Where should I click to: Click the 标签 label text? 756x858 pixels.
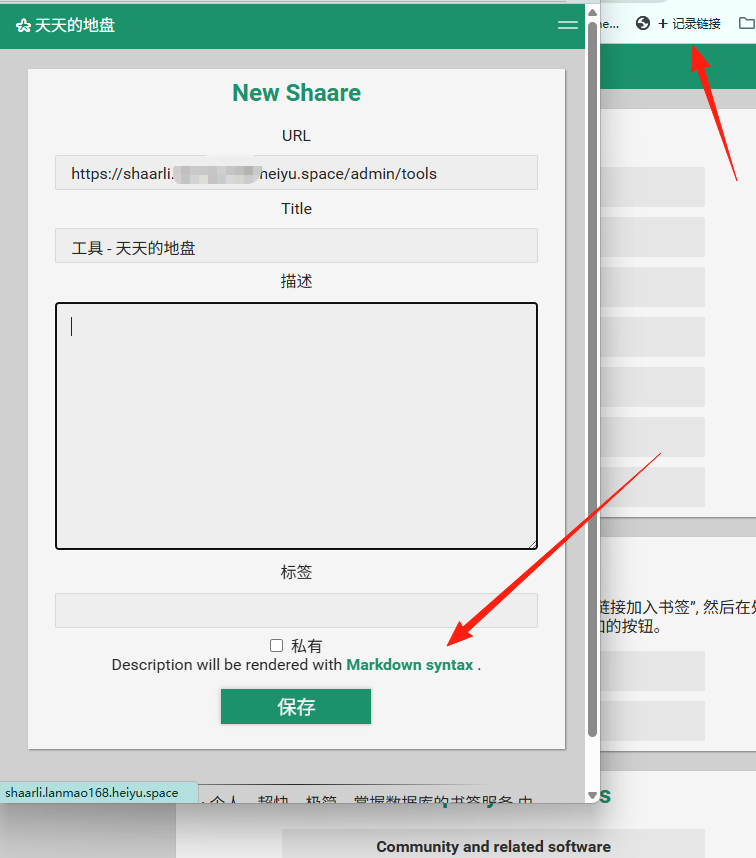[296, 572]
